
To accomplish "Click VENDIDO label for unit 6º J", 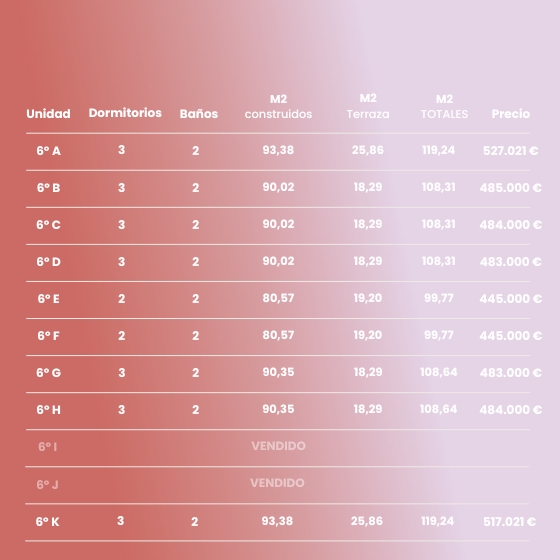I will 277,483.
